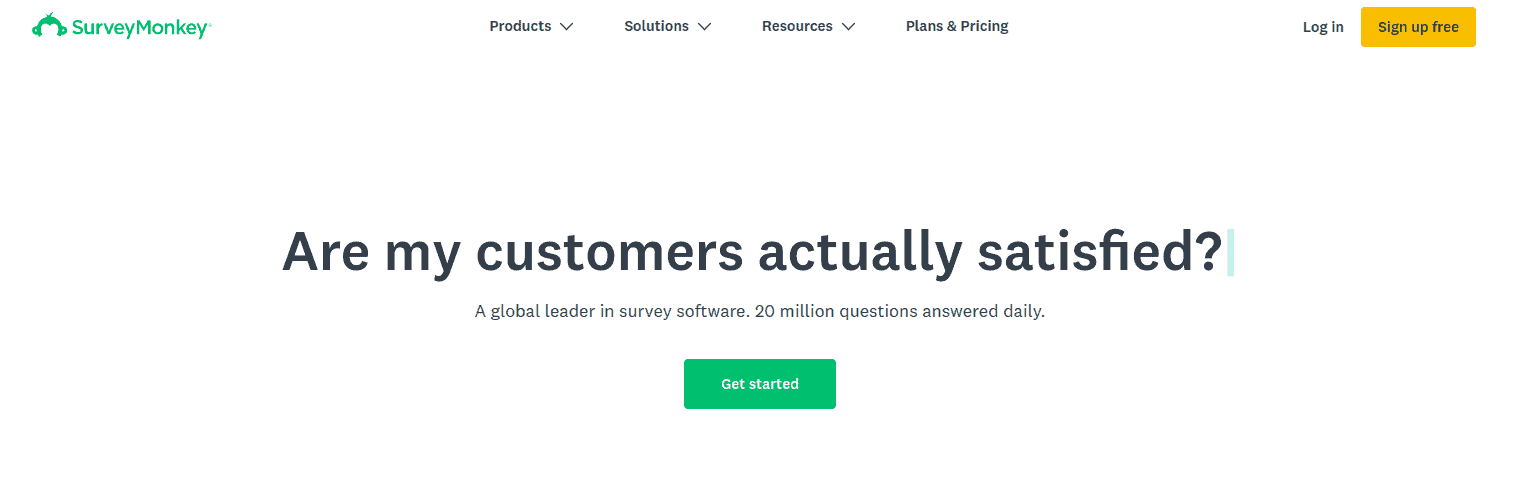Click the SurveyMonkey monkey logo icon
The width and height of the screenshot is (1522, 502).
49,26
